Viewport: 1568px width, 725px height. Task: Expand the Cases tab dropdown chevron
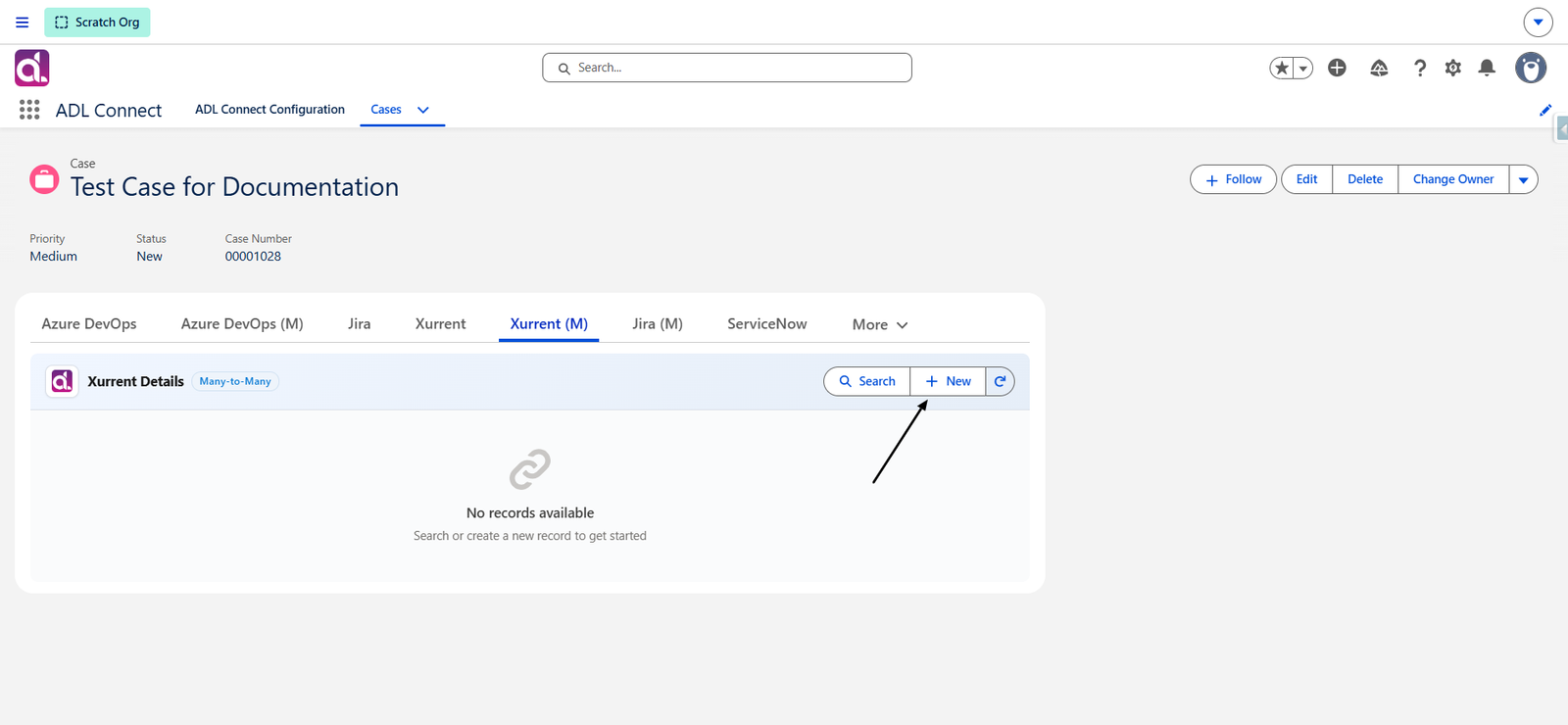point(423,110)
